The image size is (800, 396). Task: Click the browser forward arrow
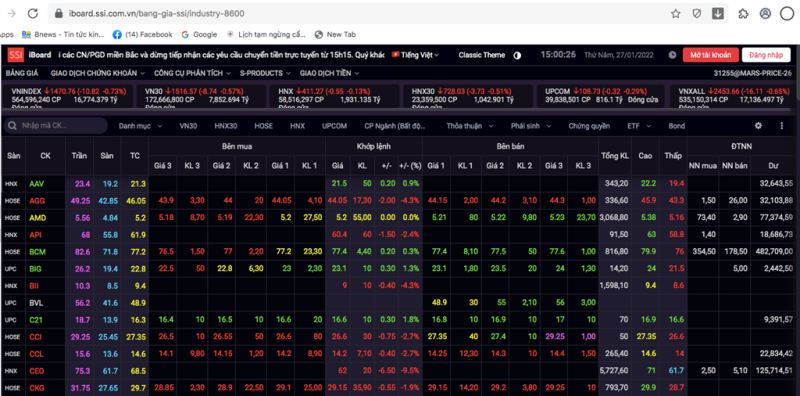11,14
